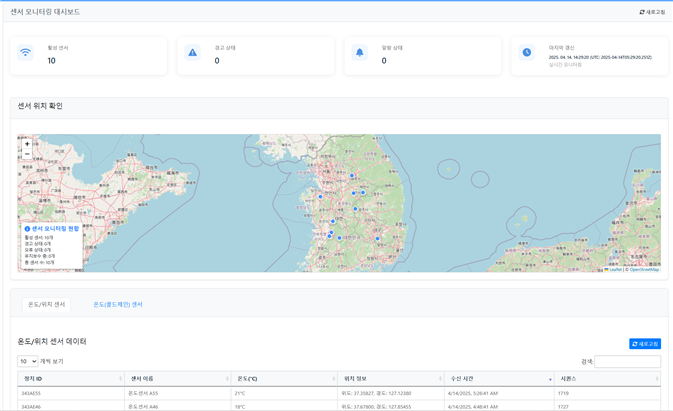The image size is (673, 411).
Task: Sort table by 온도(°C) column arrows
Action: point(333,379)
